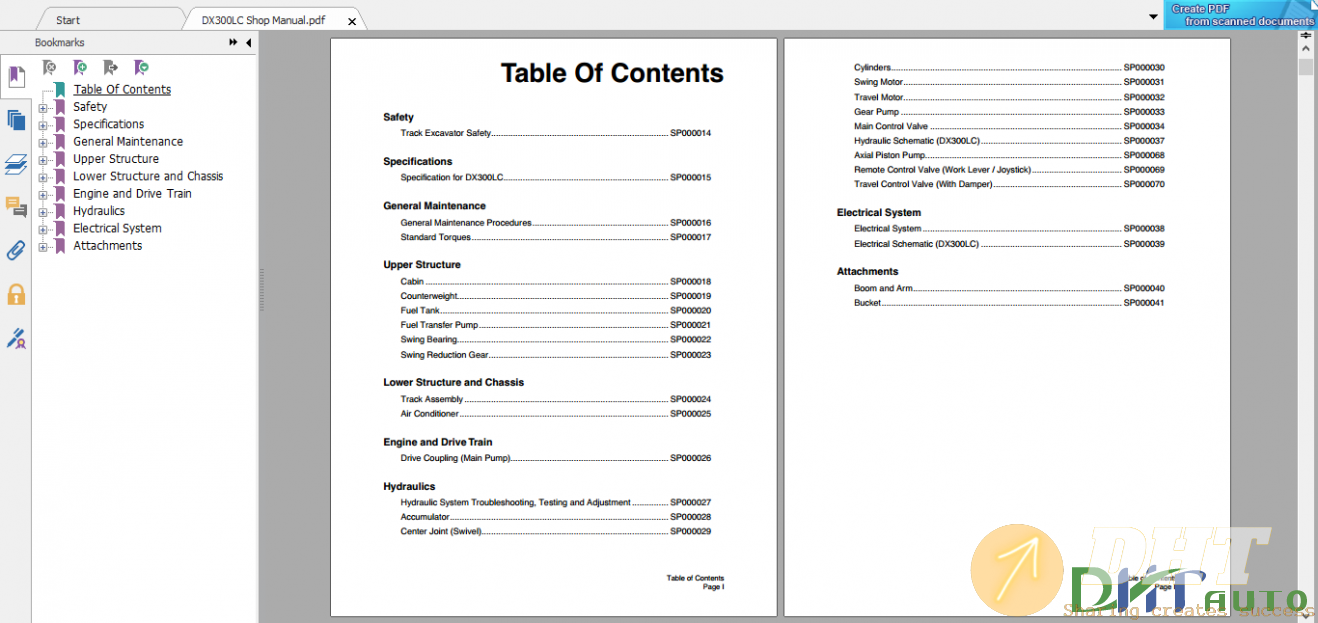Select the Hydraulics bookmark

coord(99,211)
